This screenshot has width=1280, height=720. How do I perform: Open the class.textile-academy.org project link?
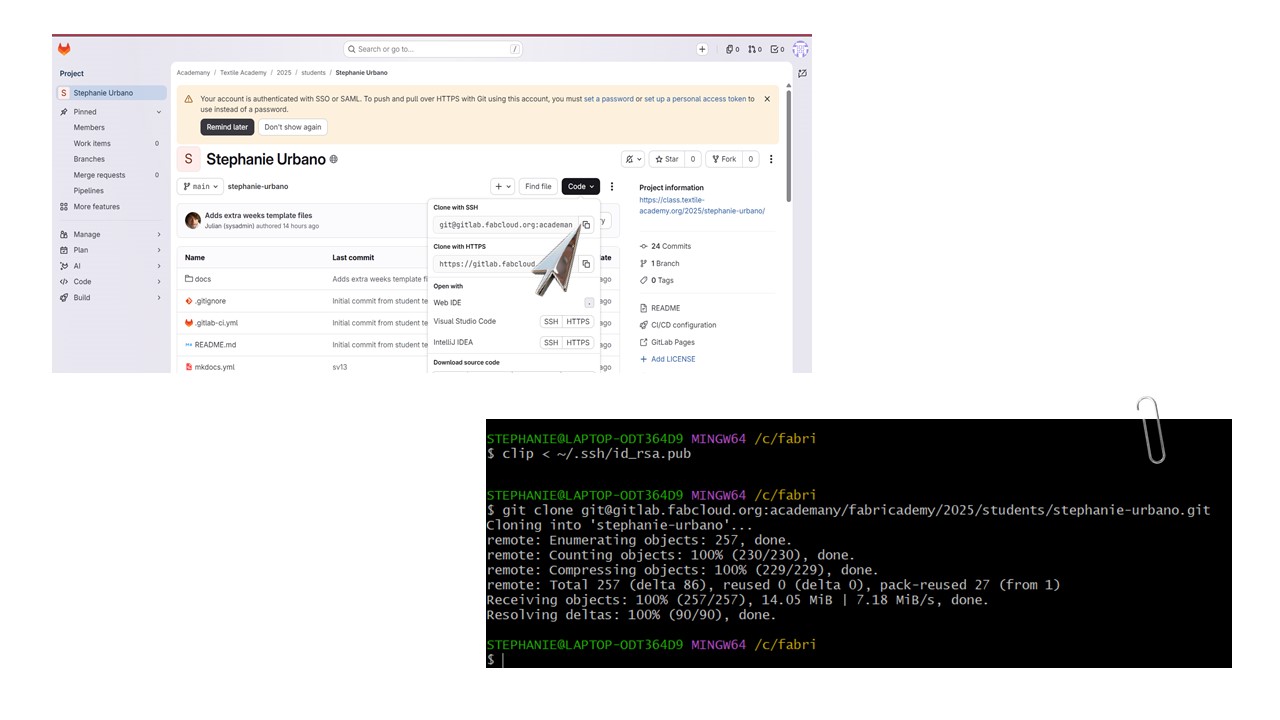coord(702,205)
